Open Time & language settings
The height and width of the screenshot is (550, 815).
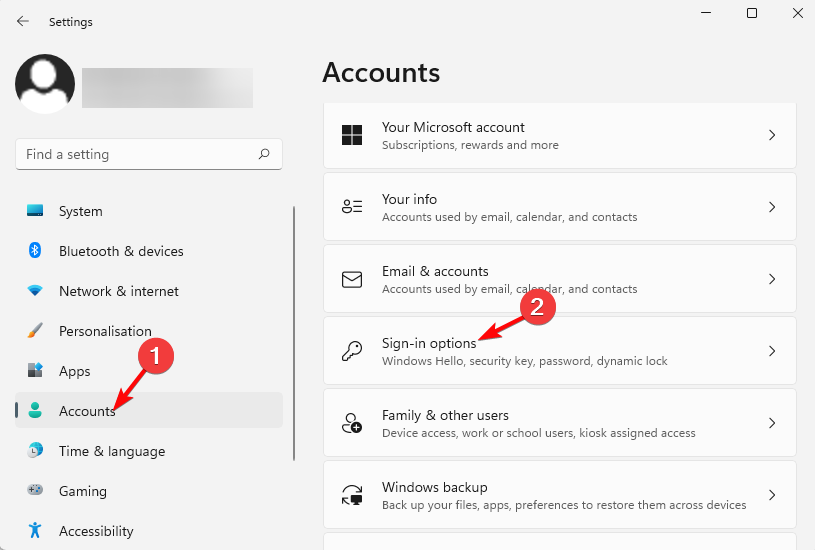pyautogui.click(x=149, y=451)
